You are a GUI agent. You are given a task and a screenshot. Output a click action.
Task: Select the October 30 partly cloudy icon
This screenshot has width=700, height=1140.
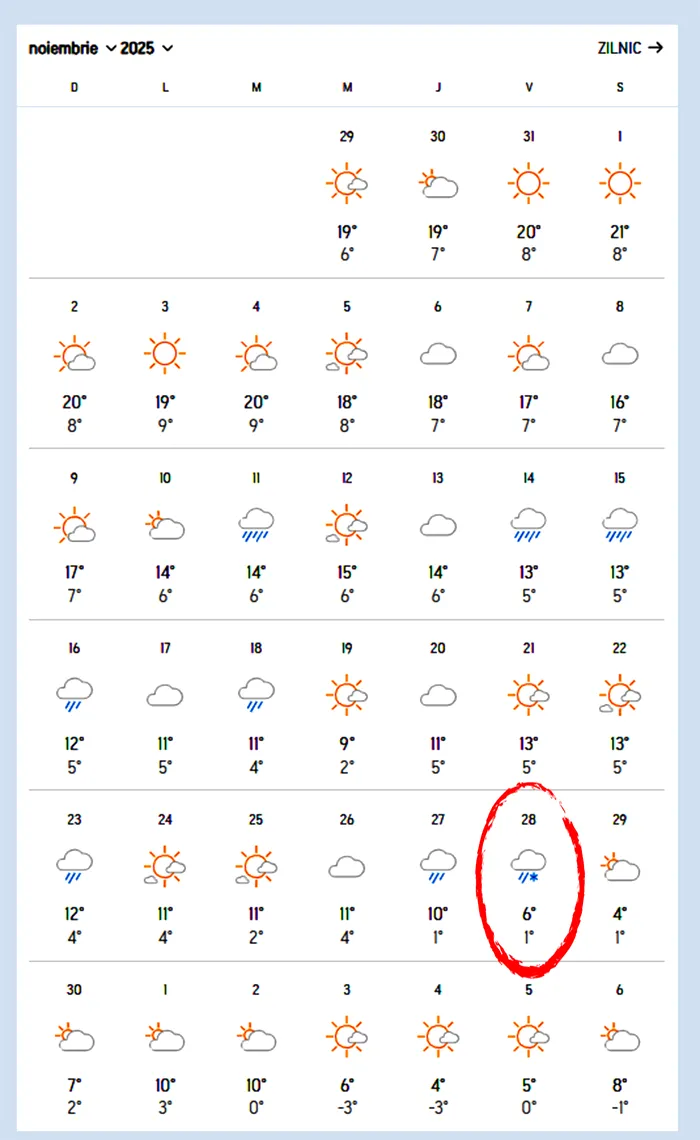[438, 184]
